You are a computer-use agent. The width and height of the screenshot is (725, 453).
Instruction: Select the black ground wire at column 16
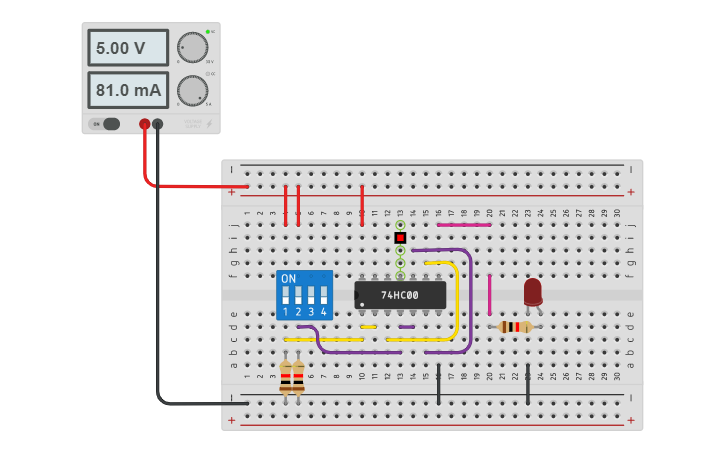click(439, 384)
